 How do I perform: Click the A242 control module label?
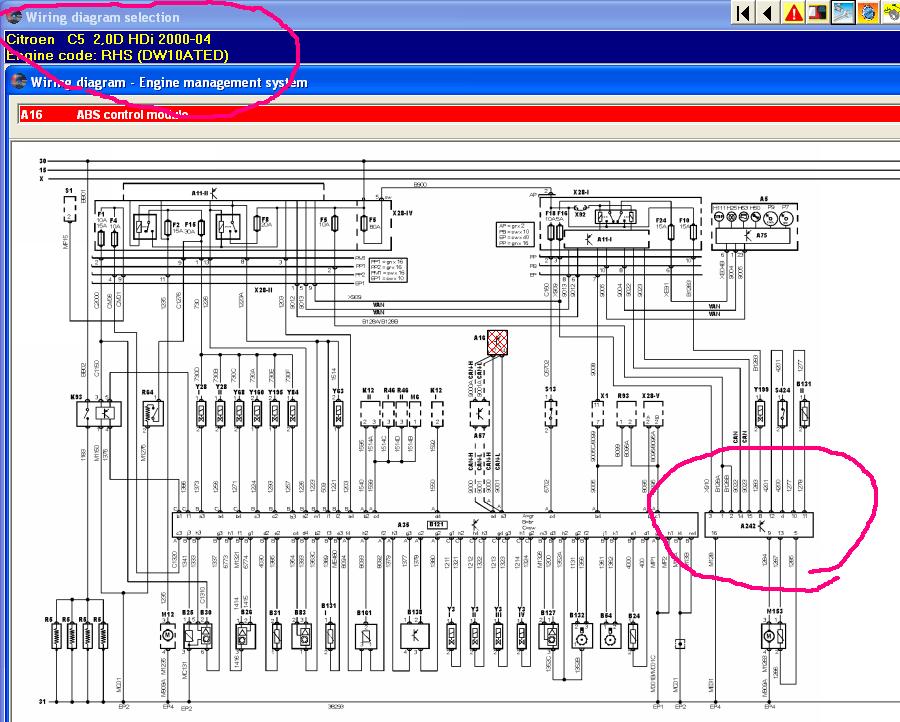click(748, 526)
